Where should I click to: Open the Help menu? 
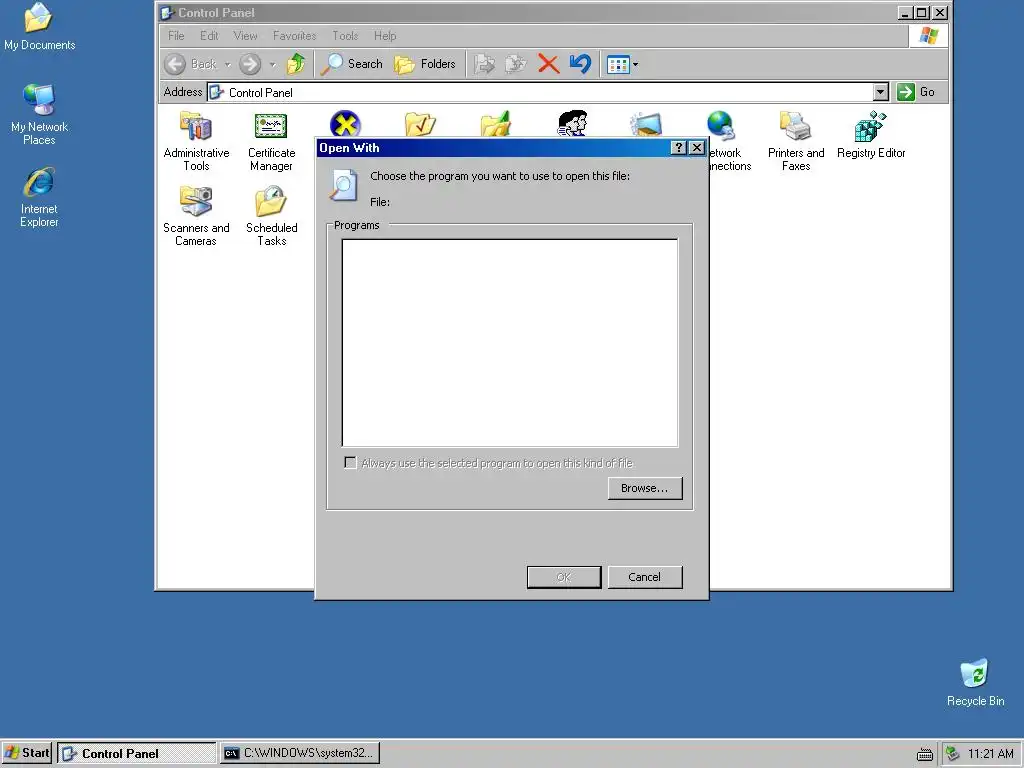point(385,36)
